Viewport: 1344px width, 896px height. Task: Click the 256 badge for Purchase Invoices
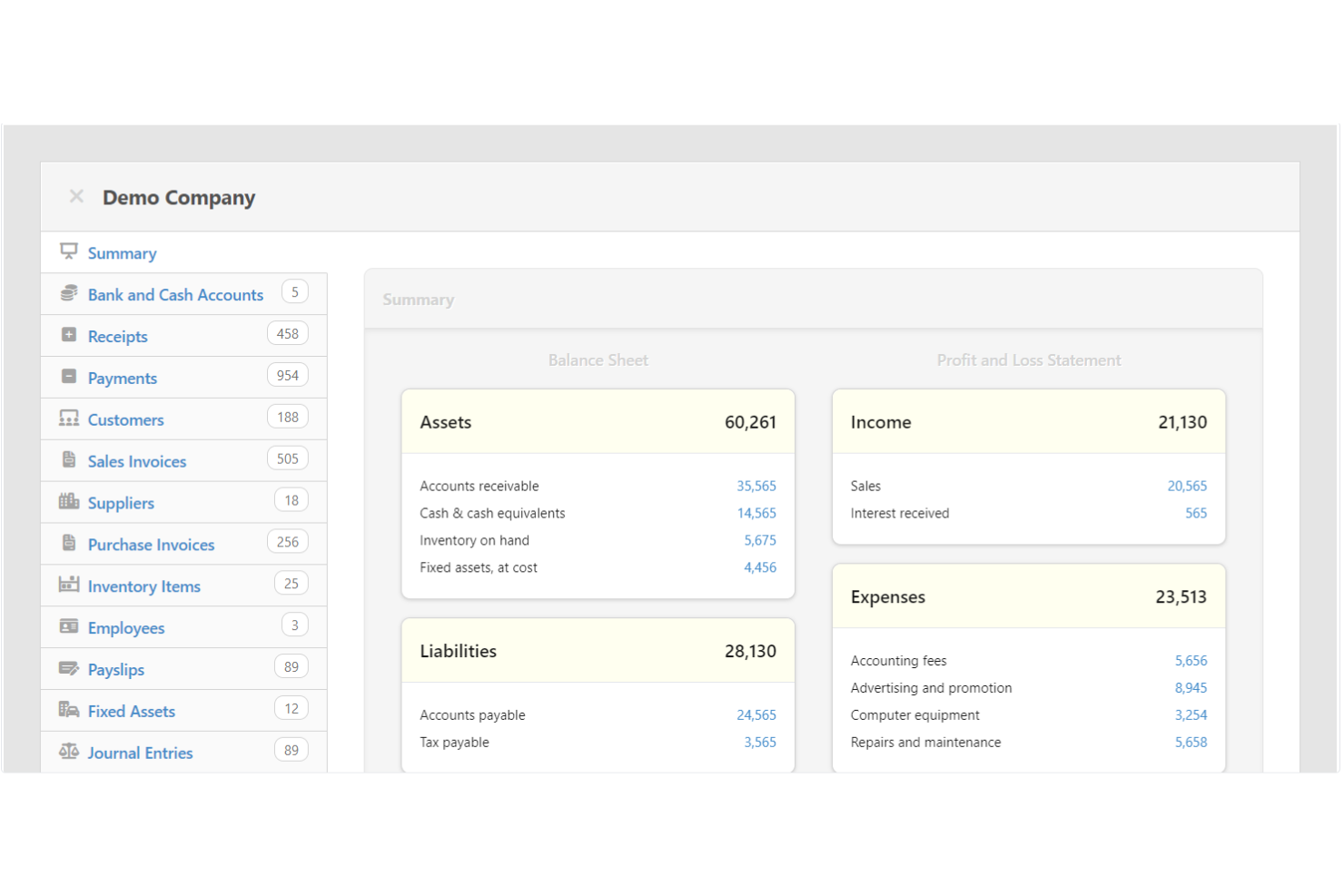[x=288, y=543]
